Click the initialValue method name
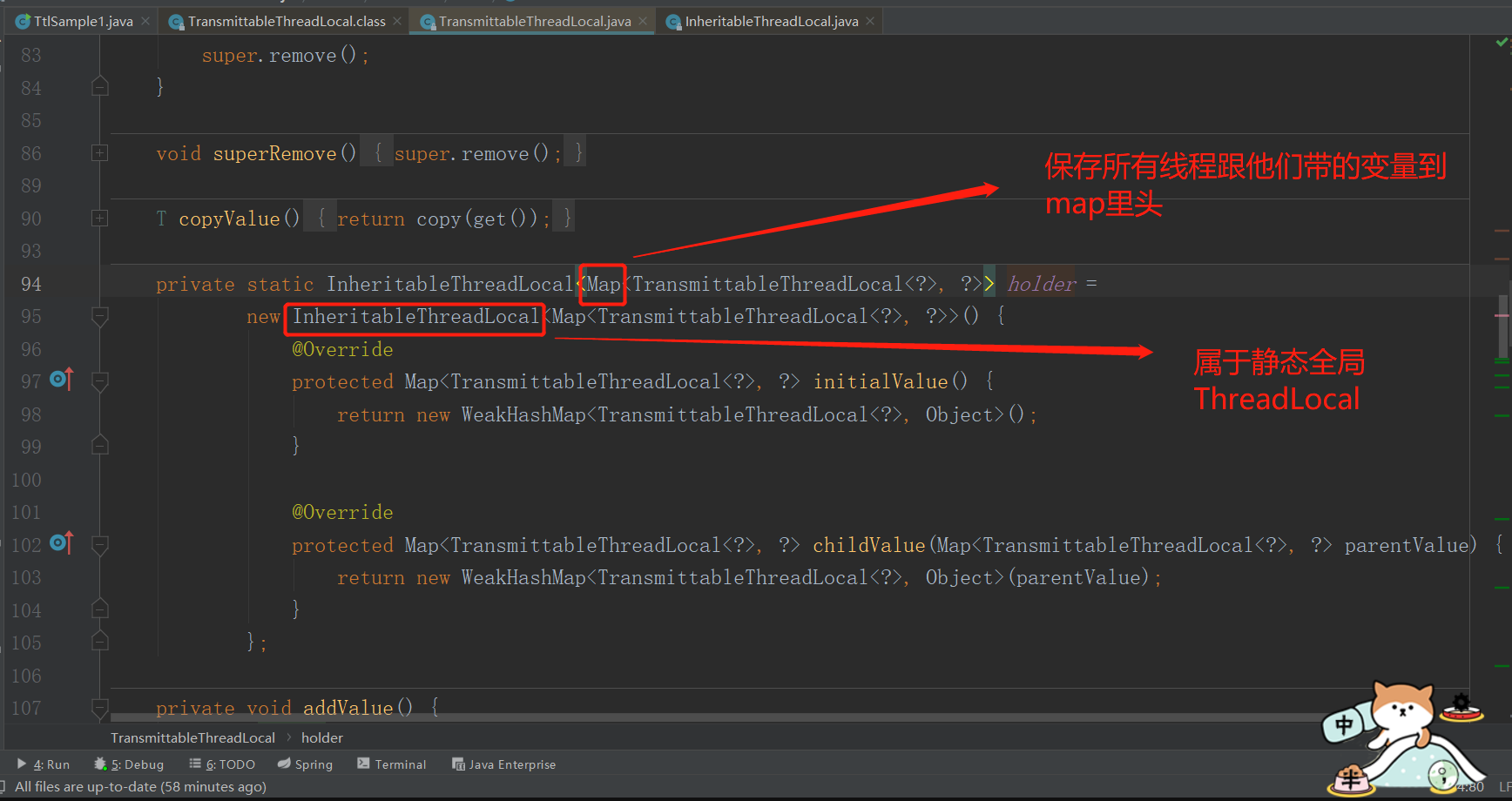 pos(881,382)
